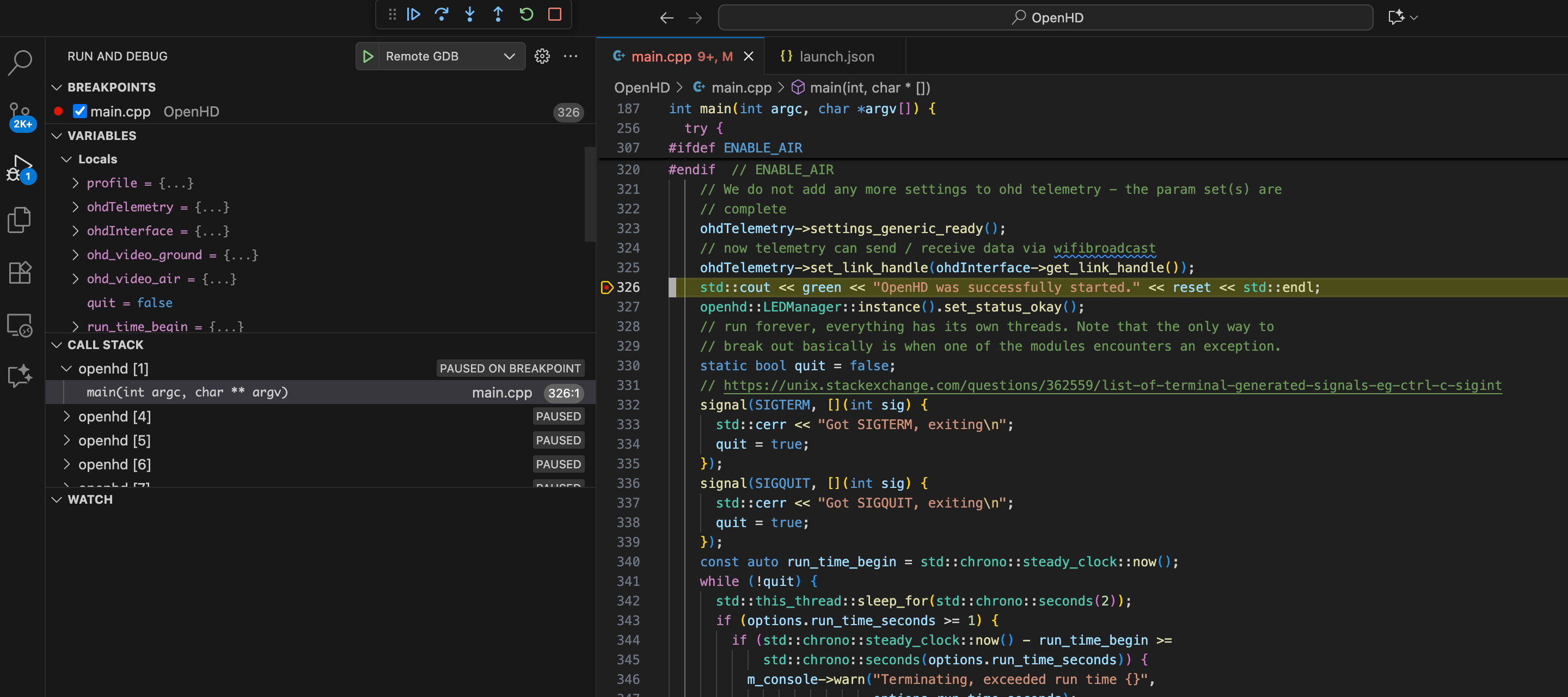Image resolution: width=1568 pixels, height=697 pixels.
Task: Click the debug Continue button
Action: point(413,14)
